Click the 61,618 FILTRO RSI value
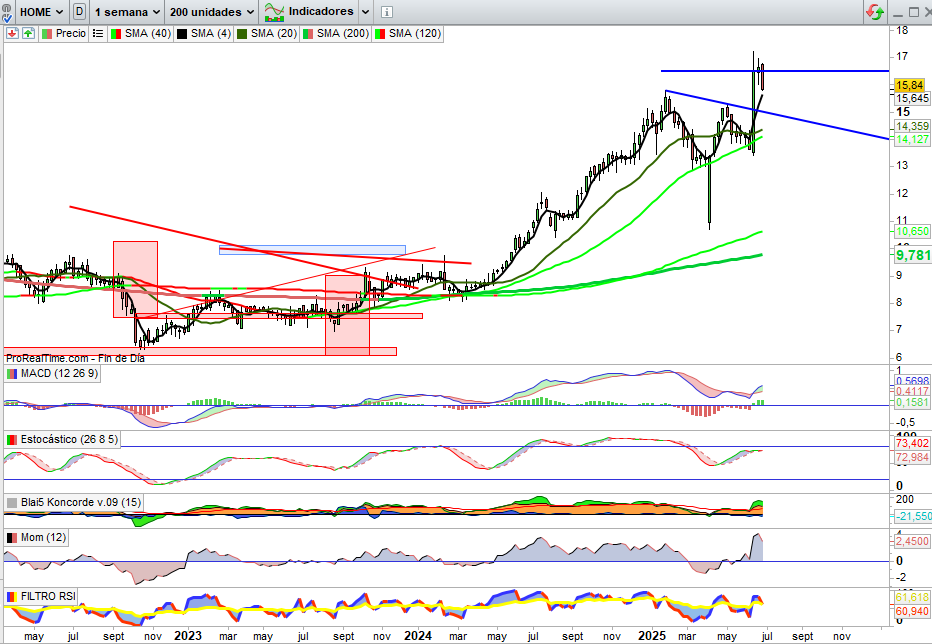The image size is (932, 644). 912,597
